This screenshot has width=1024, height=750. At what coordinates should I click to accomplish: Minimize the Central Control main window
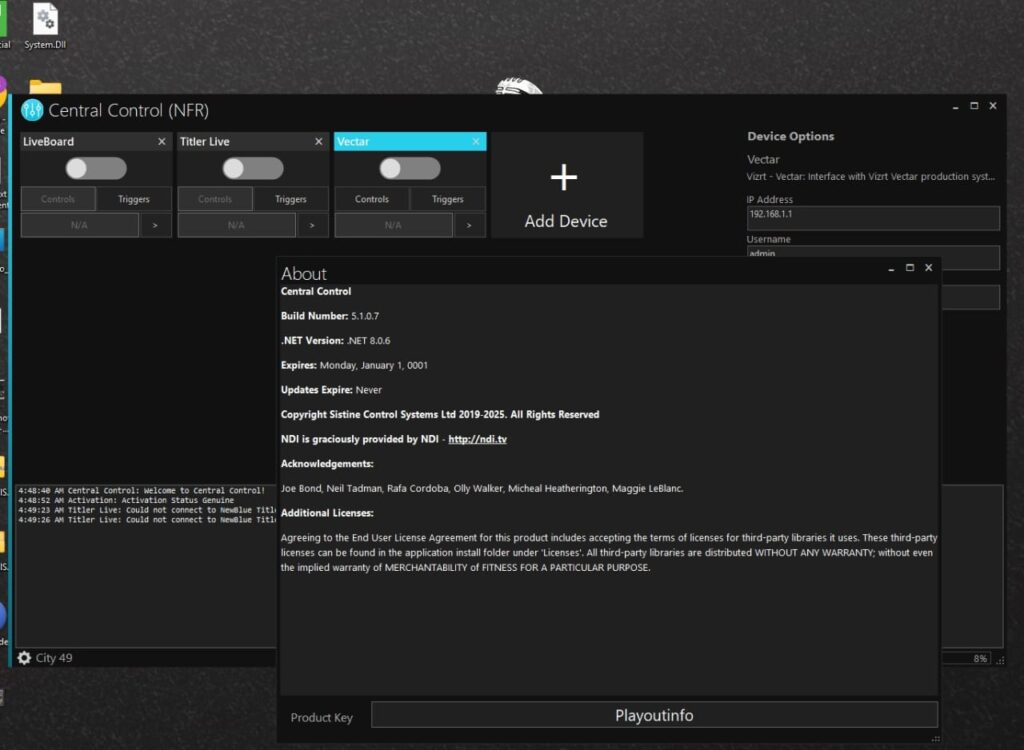(955, 106)
